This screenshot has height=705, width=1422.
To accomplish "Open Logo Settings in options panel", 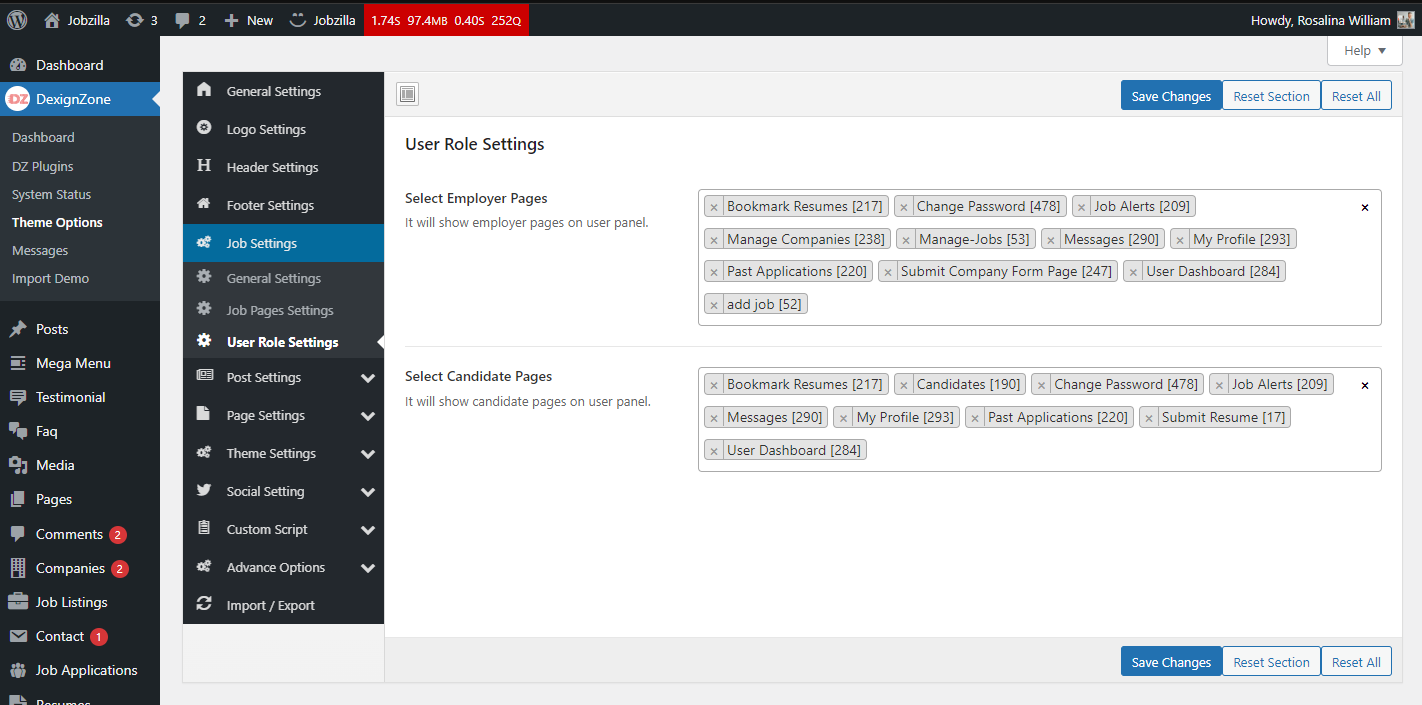I will tap(266, 130).
